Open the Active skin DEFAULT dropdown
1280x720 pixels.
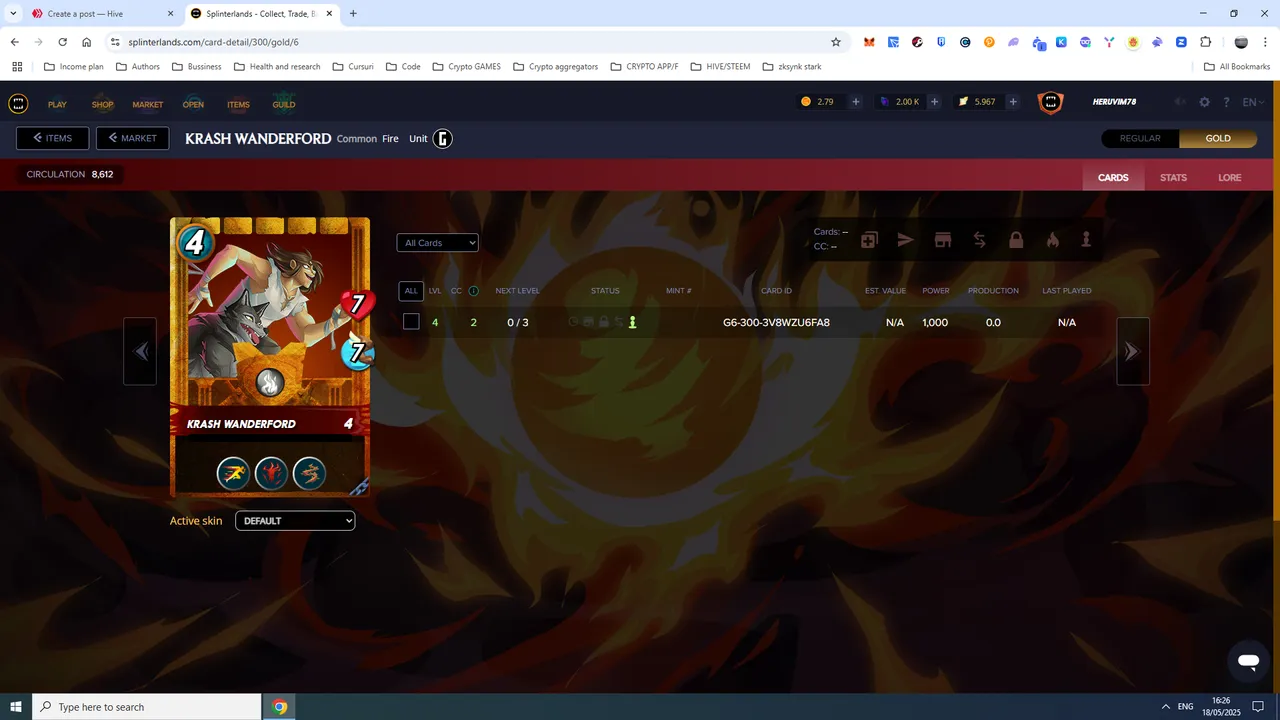pos(295,521)
